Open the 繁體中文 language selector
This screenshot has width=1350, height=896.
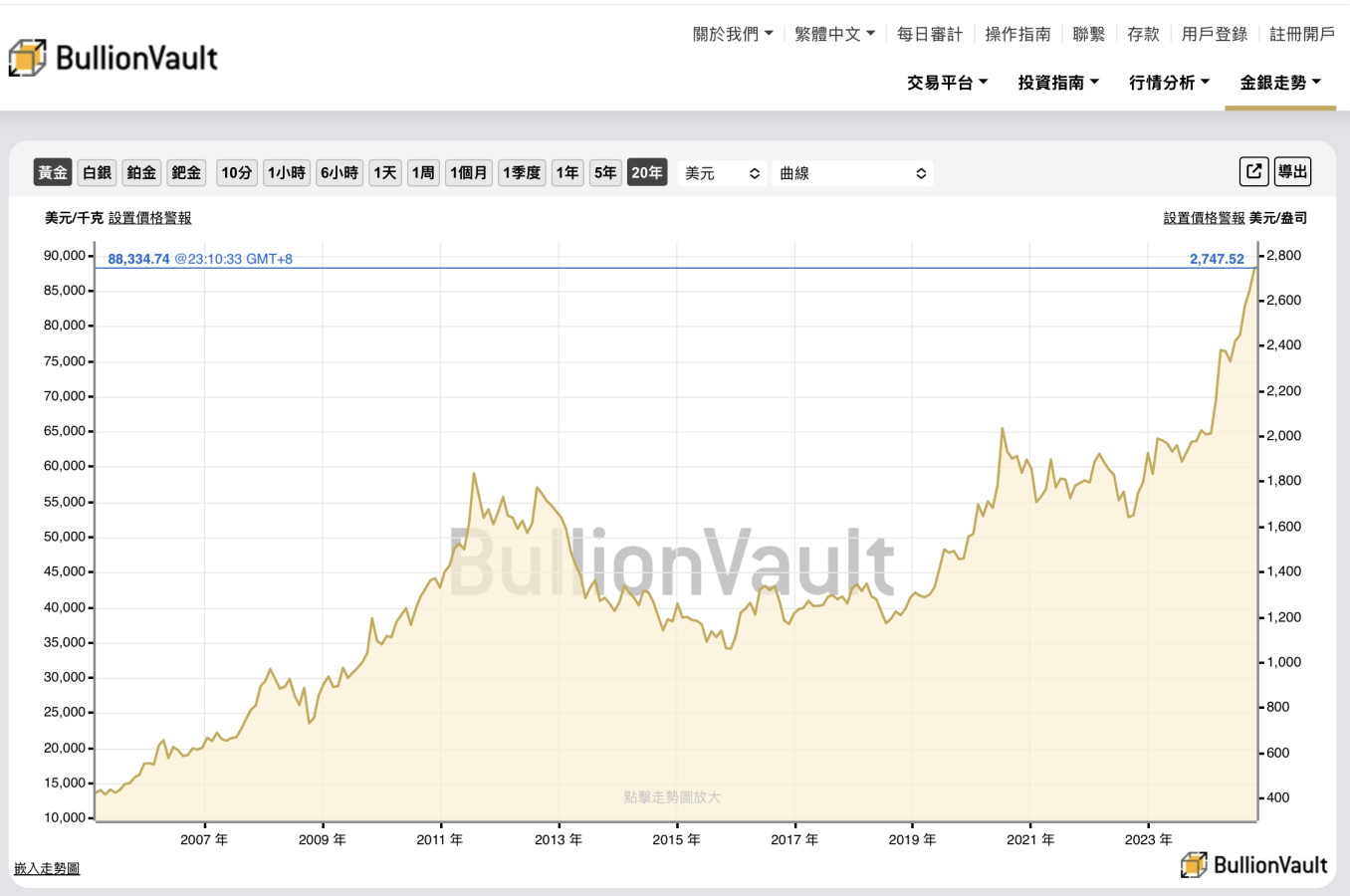[834, 34]
